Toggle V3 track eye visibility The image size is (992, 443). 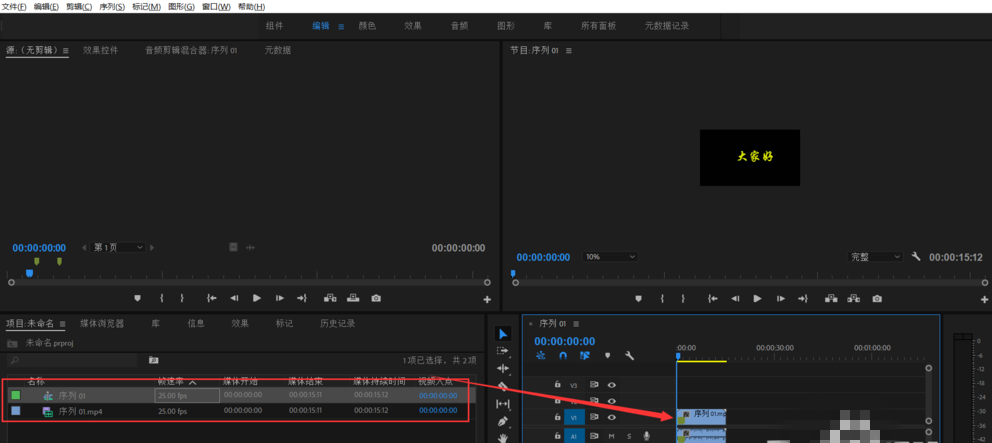612,384
